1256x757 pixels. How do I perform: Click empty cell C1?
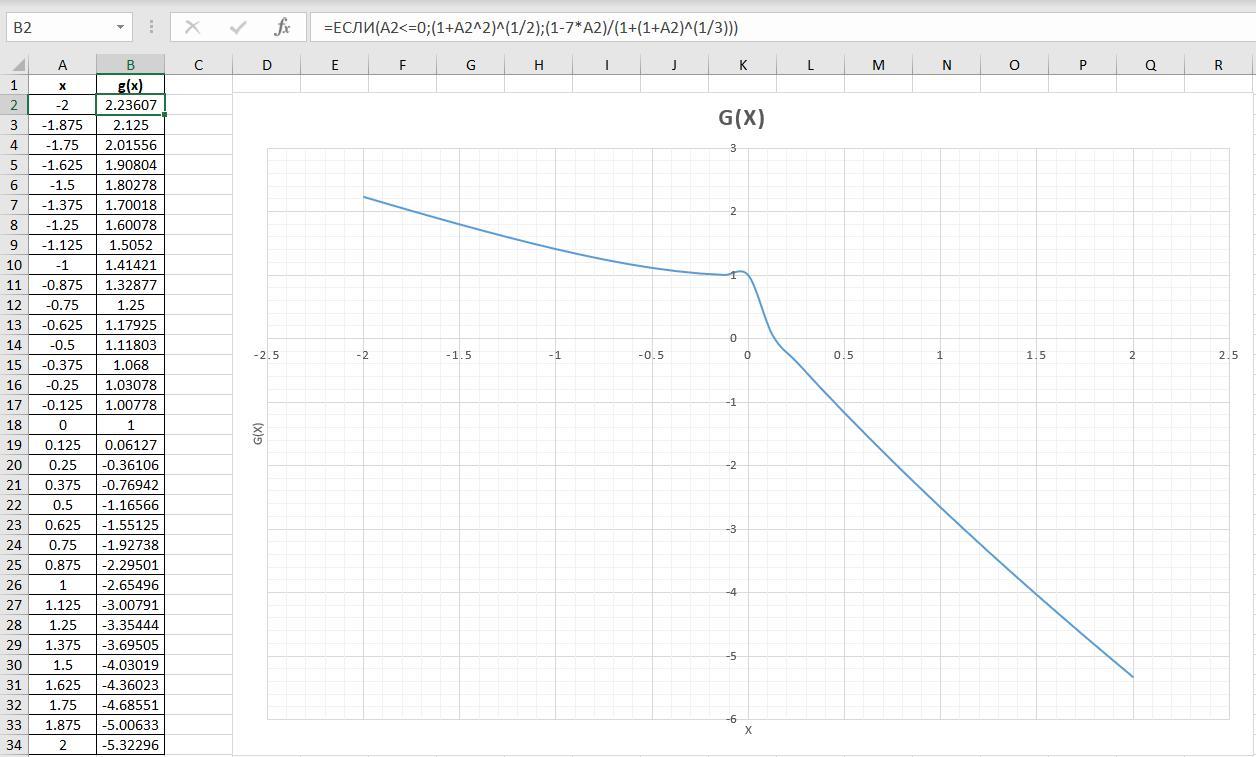click(x=198, y=85)
